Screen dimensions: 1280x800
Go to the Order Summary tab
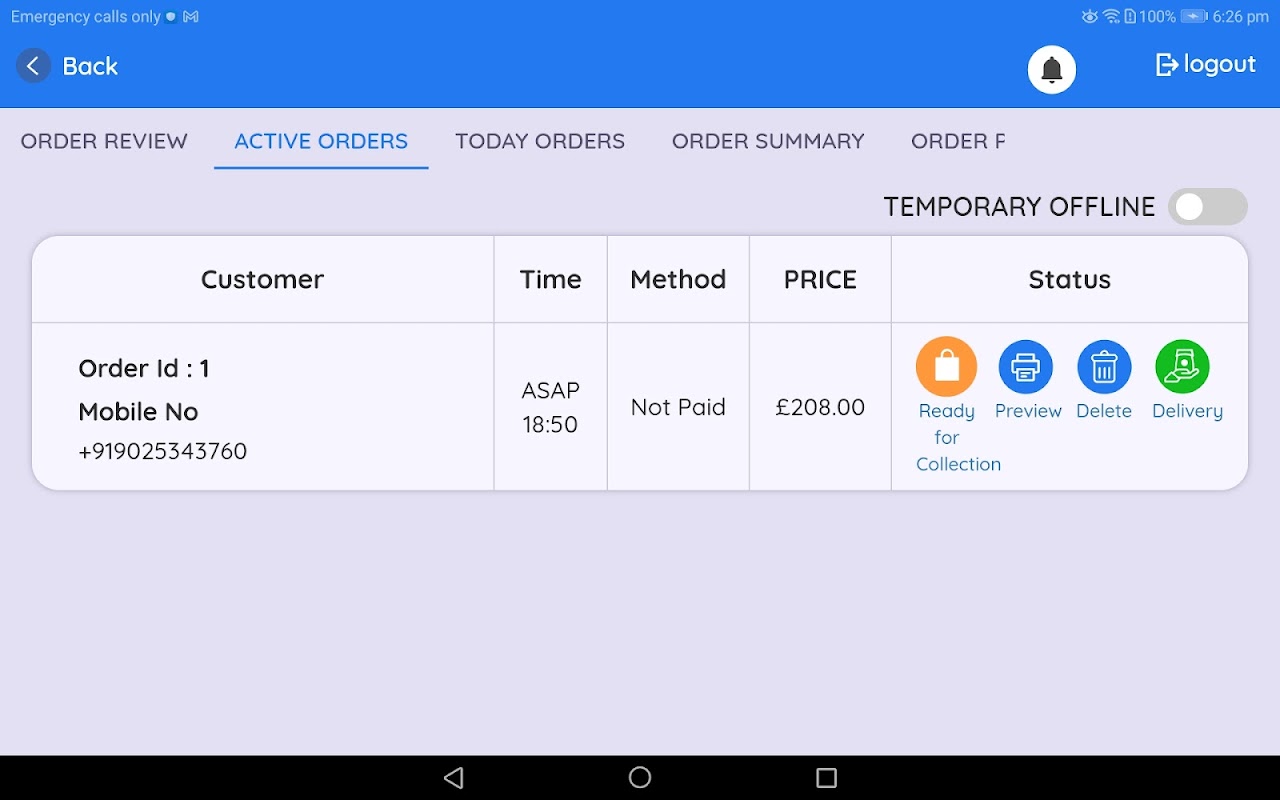coord(768,141)
